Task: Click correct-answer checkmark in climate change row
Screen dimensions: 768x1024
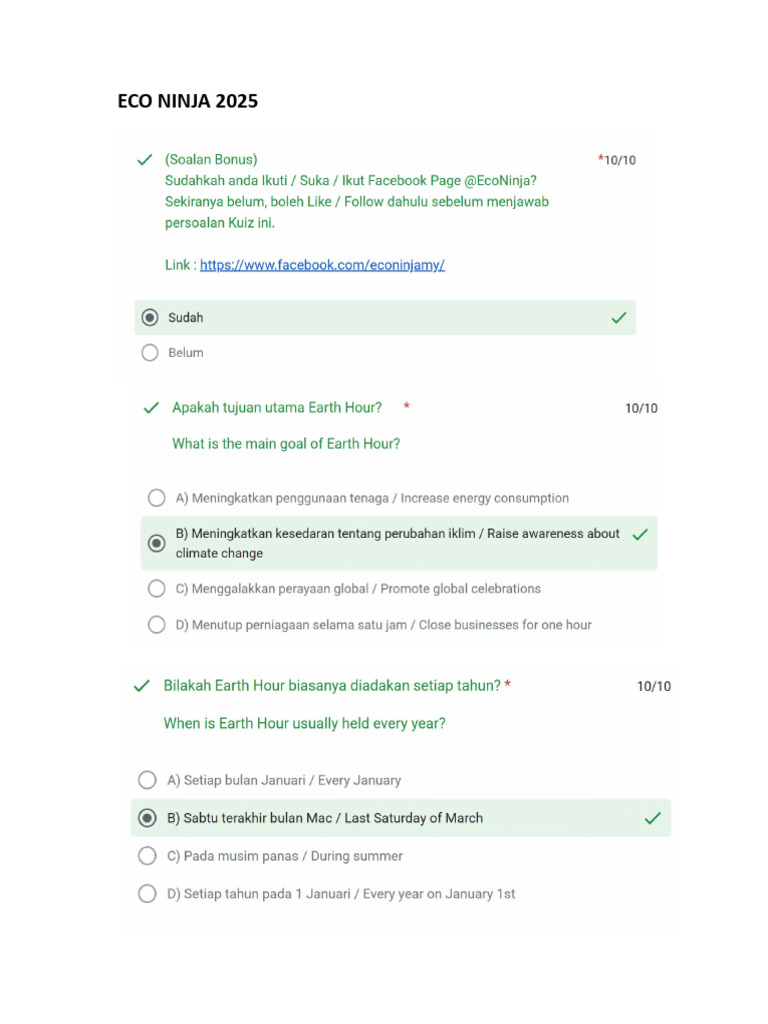Action: click(640, 535)
